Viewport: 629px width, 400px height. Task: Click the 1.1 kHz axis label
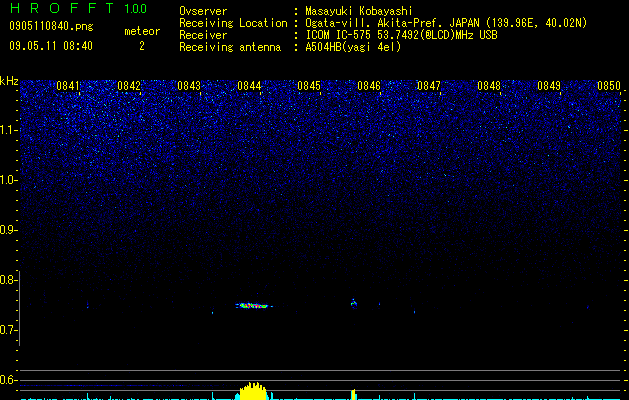pos(8,130)
